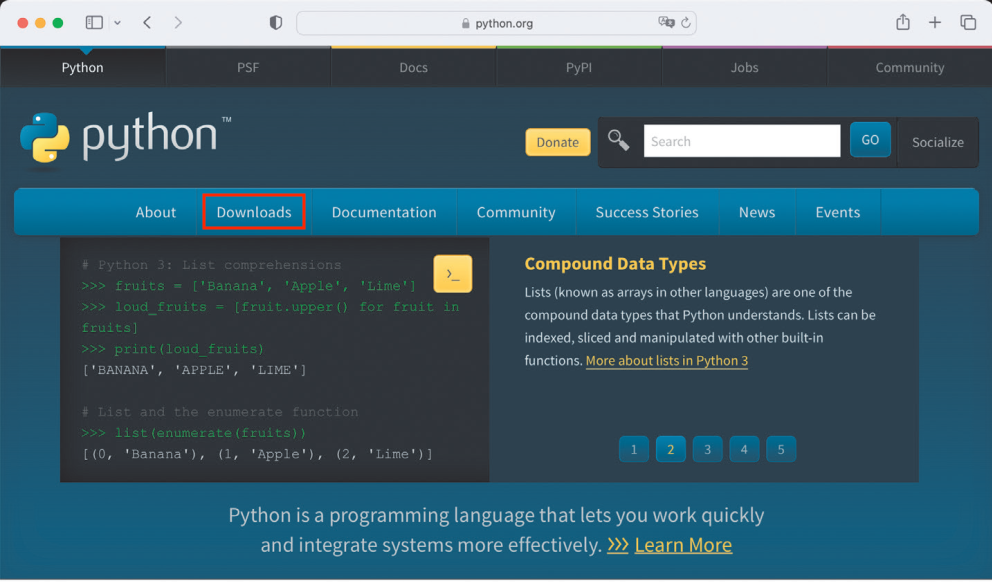Launch the interactive shell icon
The width and height of the screenshot is (992, 582).
(452, 274)
